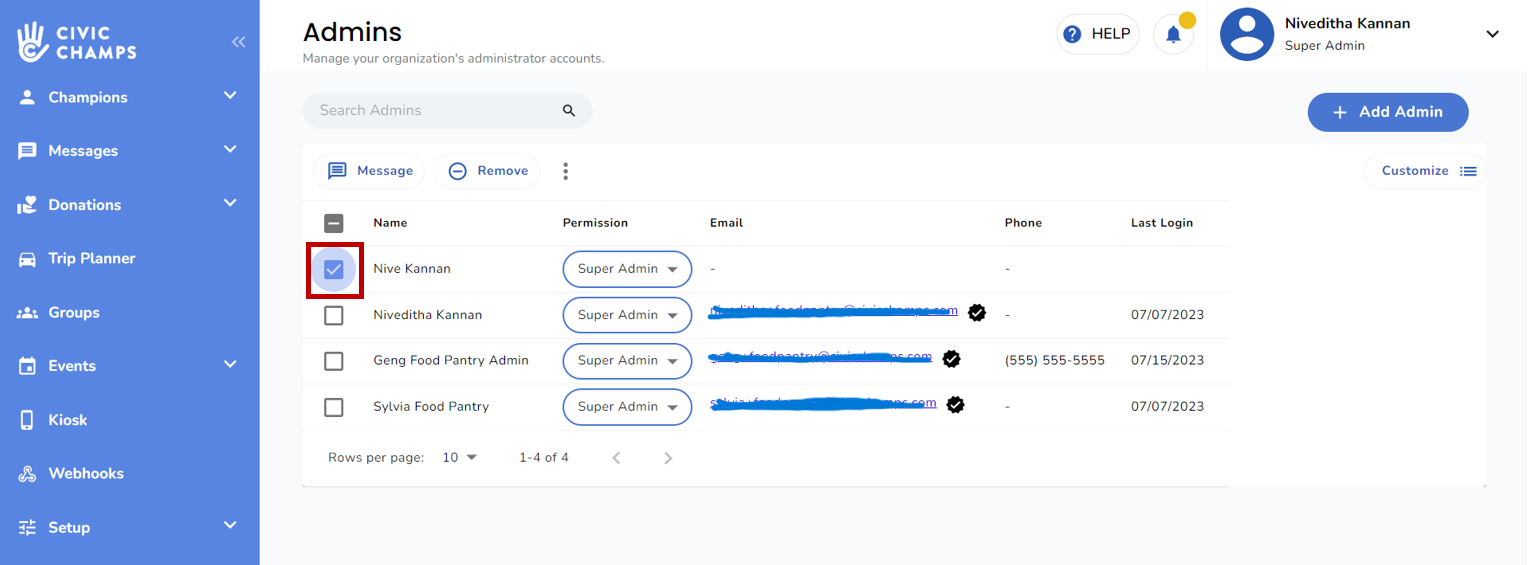Screen dimensions: 1536x565
Task: Open Trip Planner in sidebar
Action: pyautogui.click(x=92, y=259)
